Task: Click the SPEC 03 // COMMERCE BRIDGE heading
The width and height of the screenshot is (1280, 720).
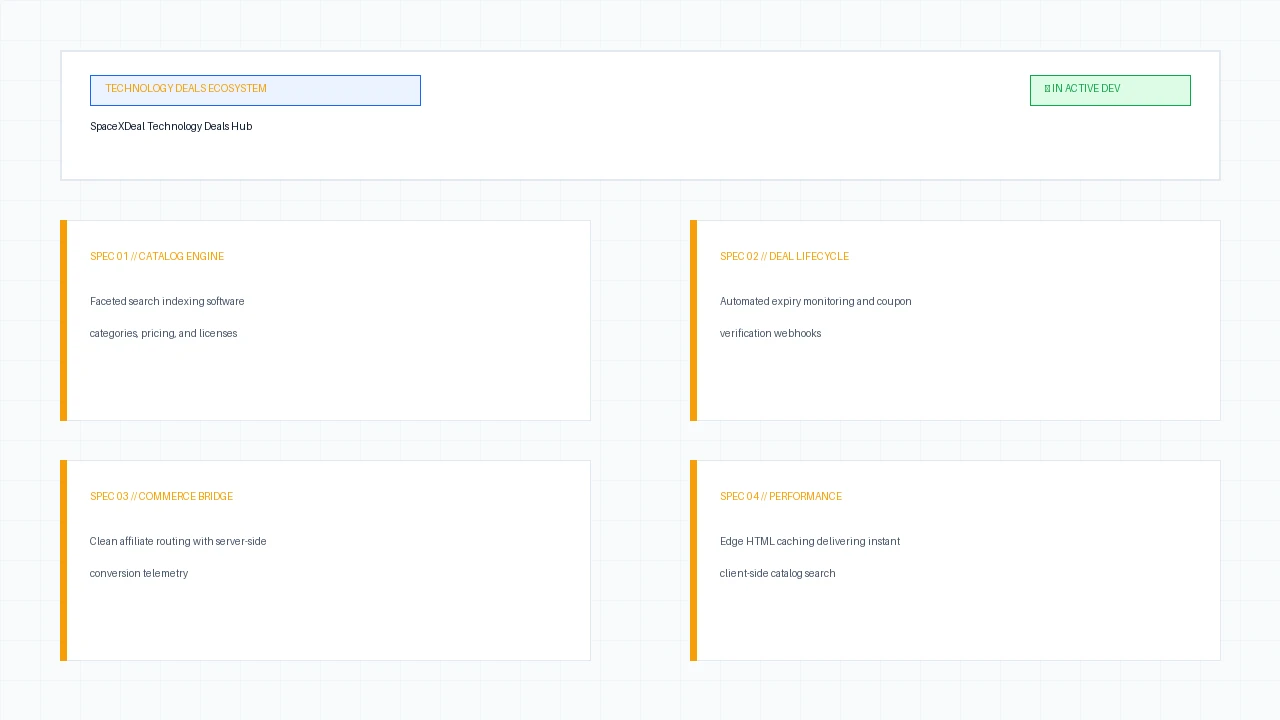Action: [161, 497]
